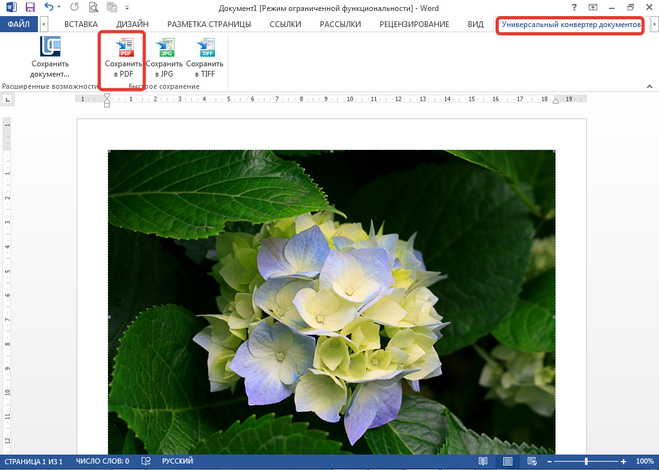The height and width of the screenshot is (470, 659).
Task: Restore down the Word window
Action: point(630,8)
